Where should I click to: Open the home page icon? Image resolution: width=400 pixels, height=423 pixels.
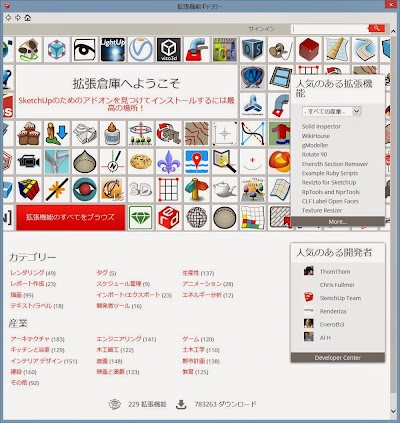[28, 18]
